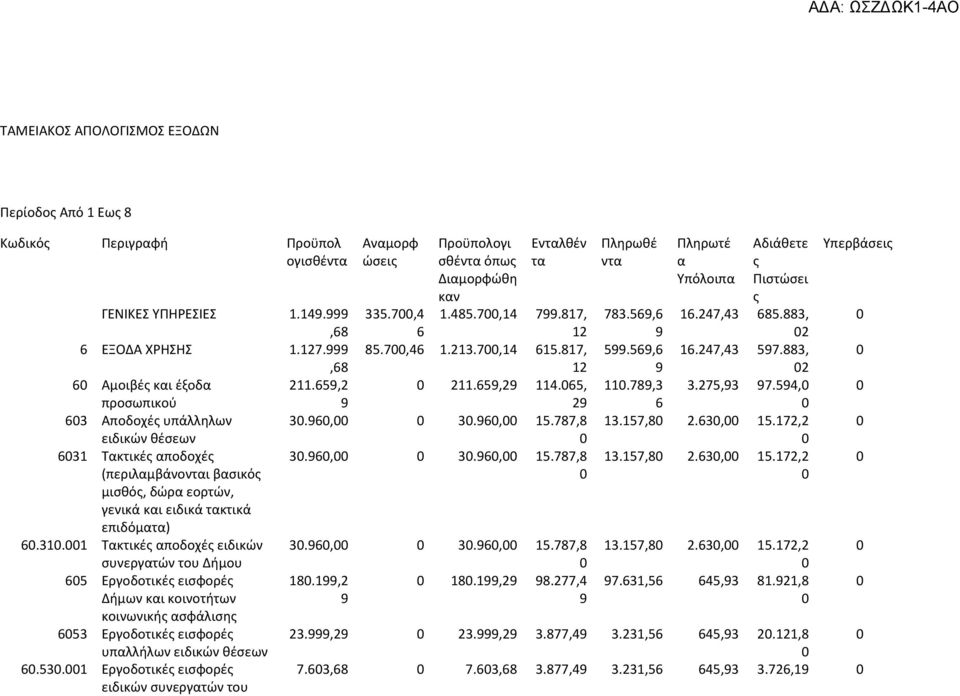Click the value 97.594,00
Viewport: 960px width, 696px height.
[x=782, y=394]
